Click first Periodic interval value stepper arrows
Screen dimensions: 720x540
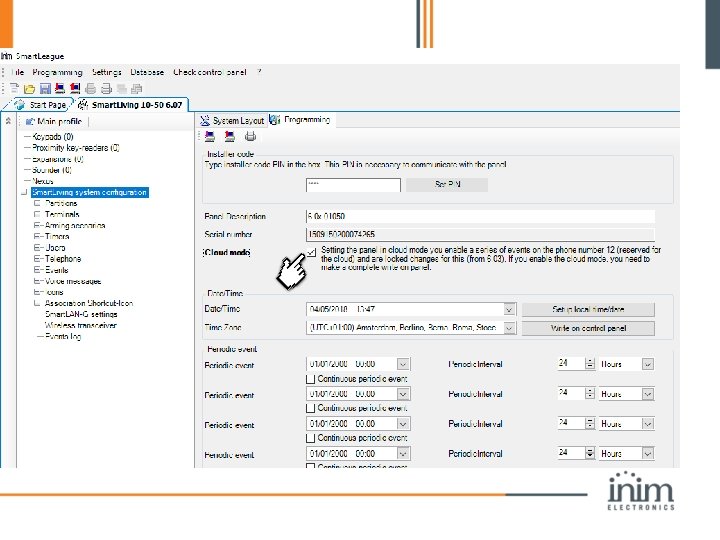click(x=590, y=364)
